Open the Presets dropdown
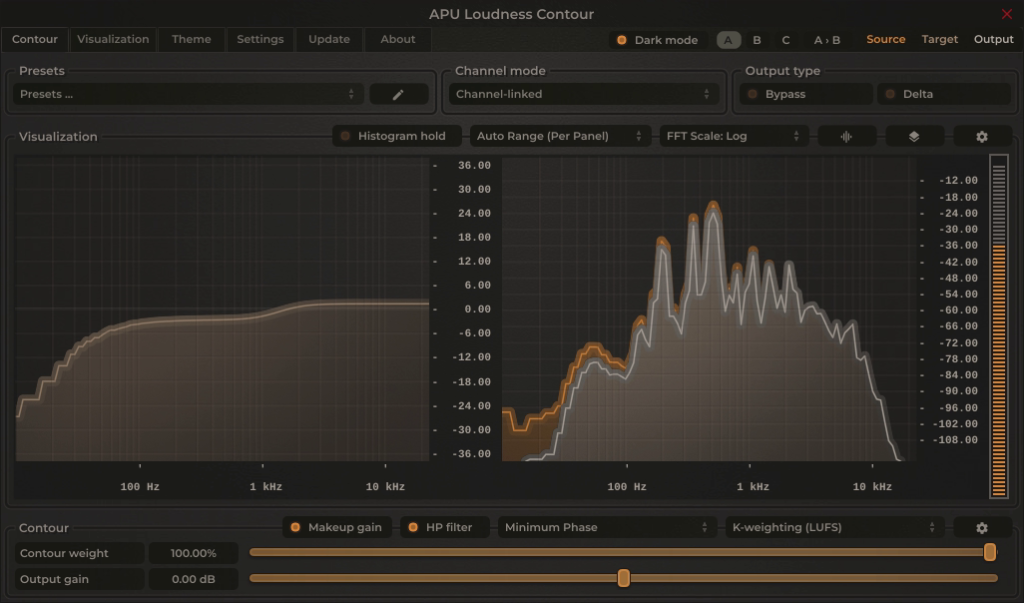1024x603 pixels. coord(185,92)
